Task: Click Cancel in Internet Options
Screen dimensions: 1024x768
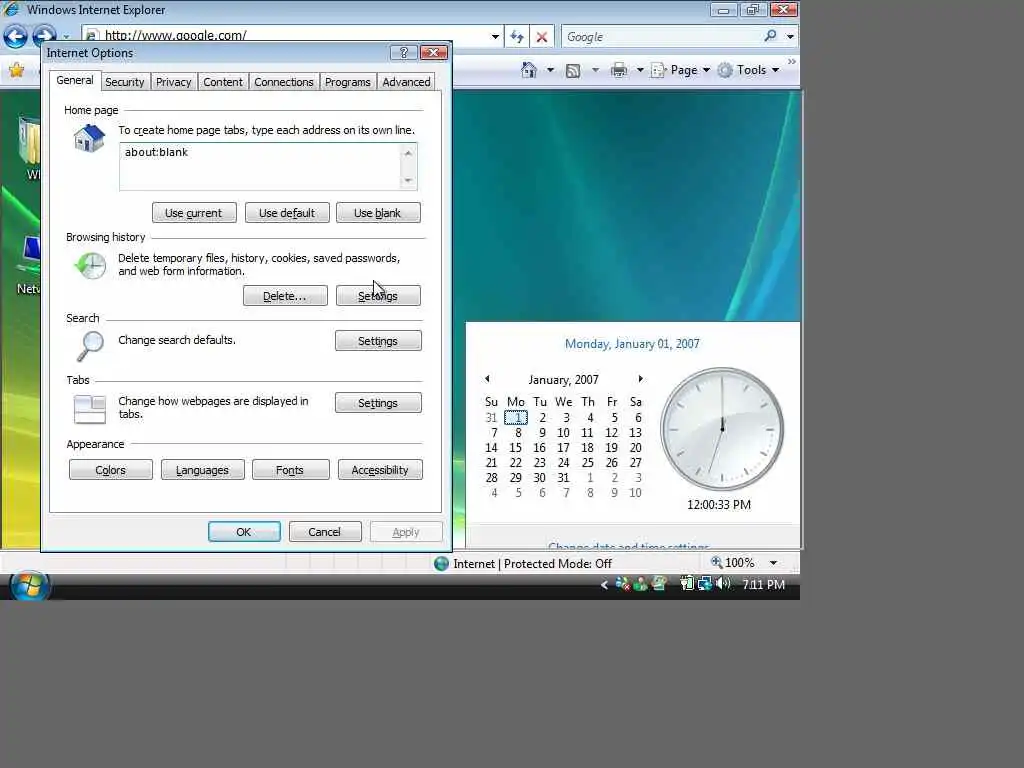Action: click(325, 532)
